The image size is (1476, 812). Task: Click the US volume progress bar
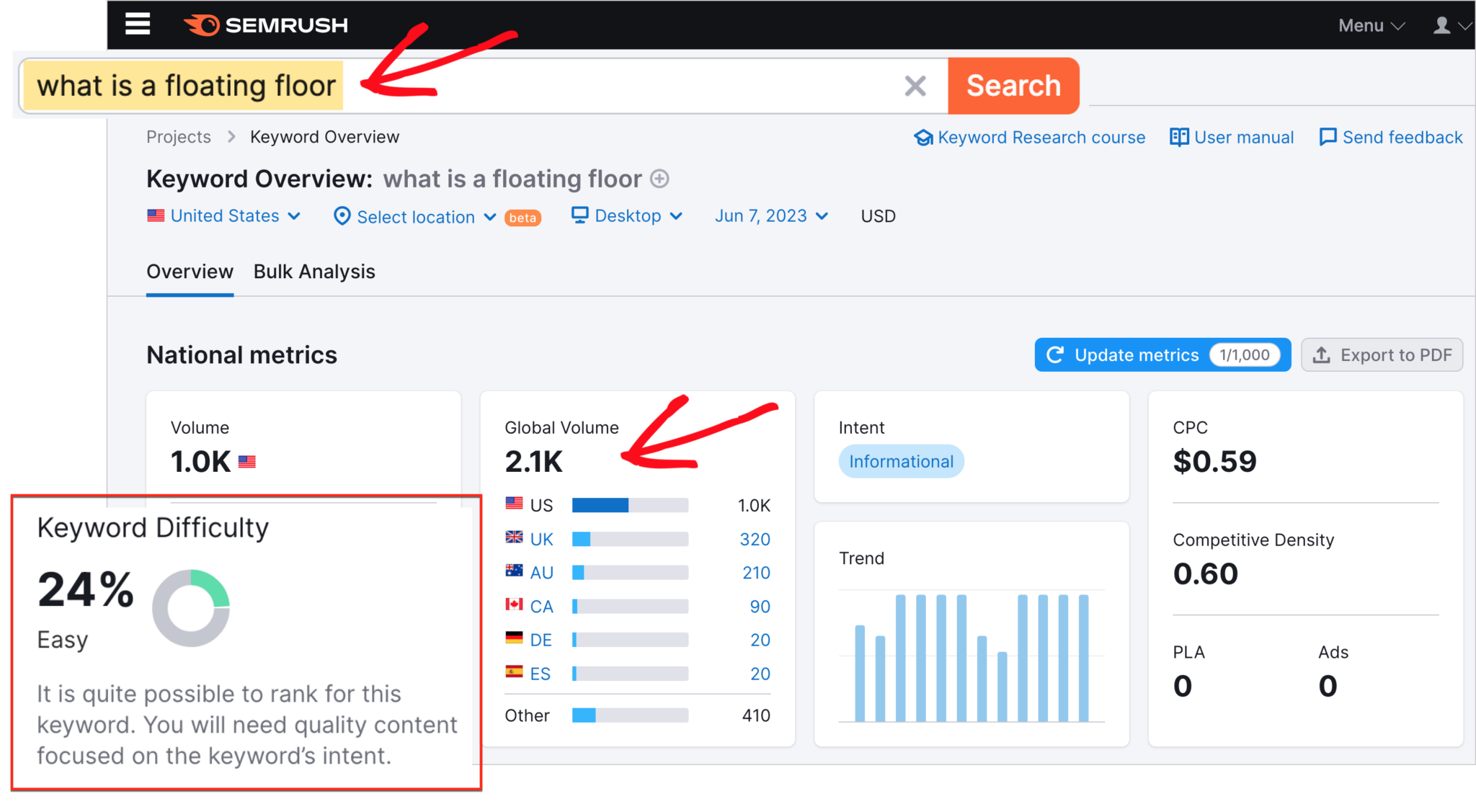pyautogui.click(x=630, y=505)
